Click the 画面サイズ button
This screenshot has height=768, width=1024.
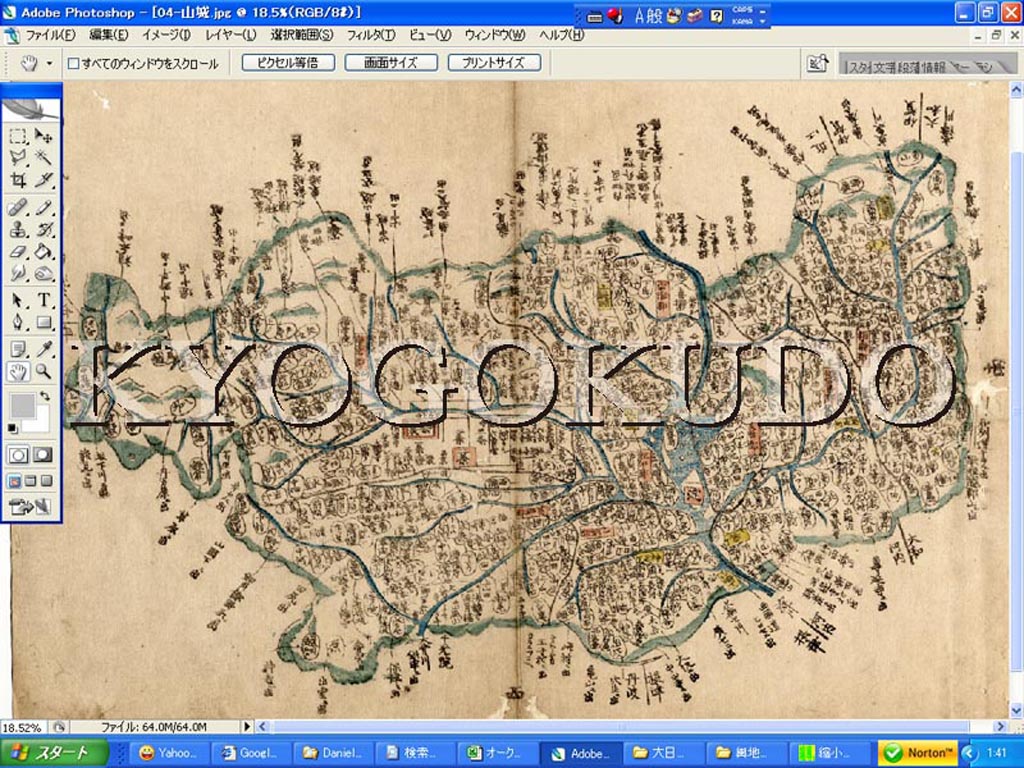391,63
